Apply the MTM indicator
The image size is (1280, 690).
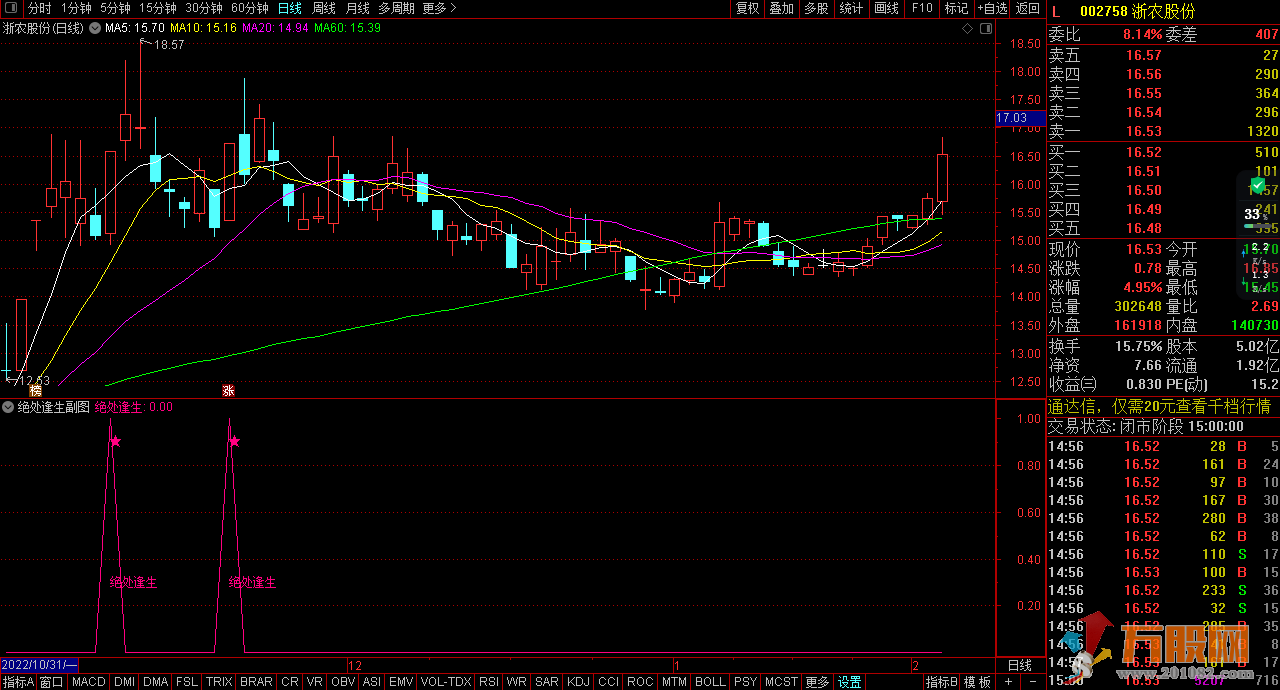pos(674,682)
